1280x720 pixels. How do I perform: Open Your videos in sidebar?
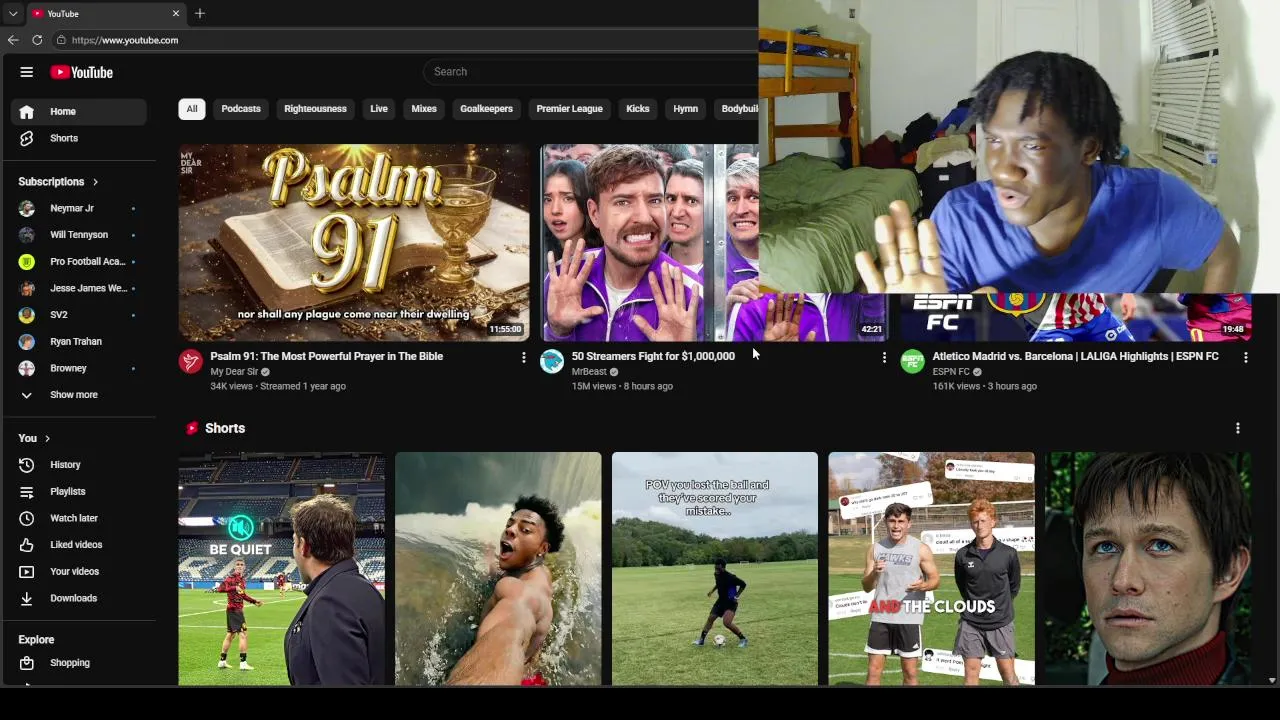coord(78,572)
